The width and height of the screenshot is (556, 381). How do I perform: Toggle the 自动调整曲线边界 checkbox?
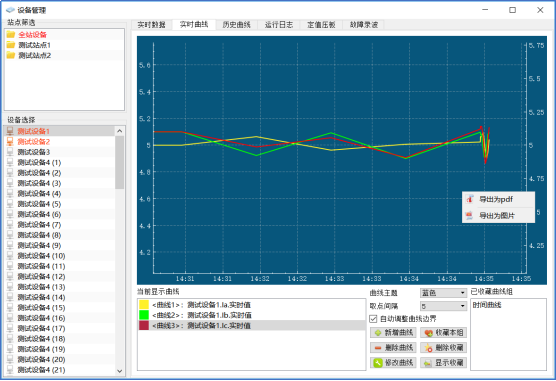[373, 319]
